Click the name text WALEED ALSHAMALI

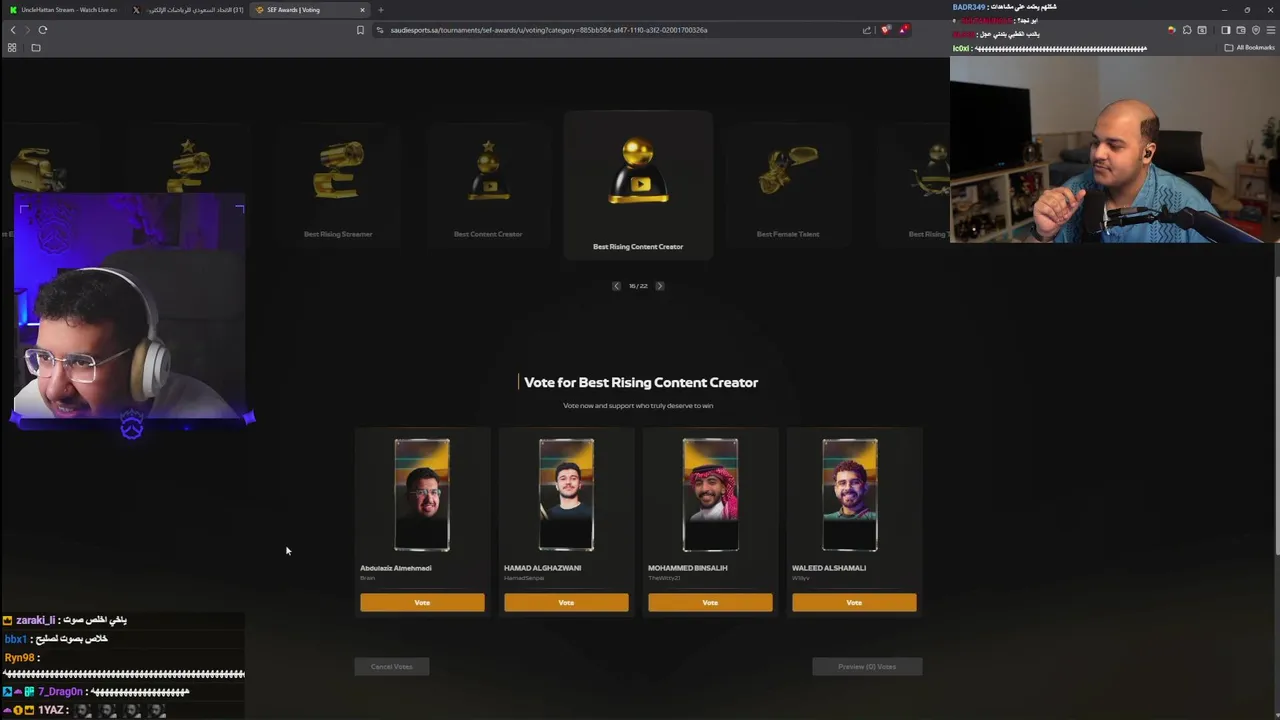click(829, 568)
